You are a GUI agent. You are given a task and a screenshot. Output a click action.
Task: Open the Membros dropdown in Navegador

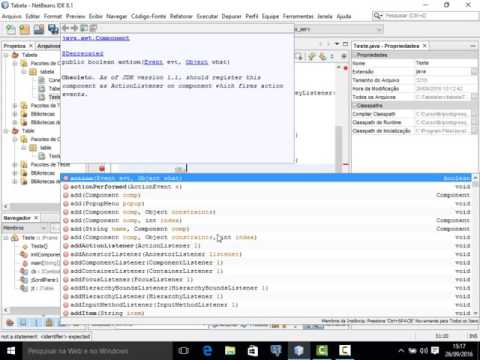point(25,228)
